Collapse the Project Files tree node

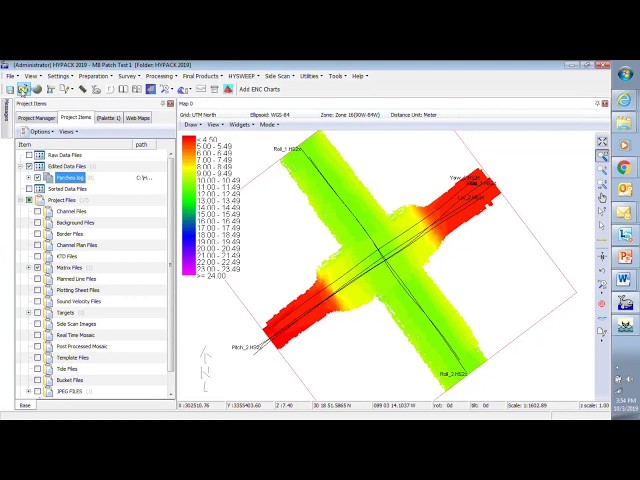(20, 200)
